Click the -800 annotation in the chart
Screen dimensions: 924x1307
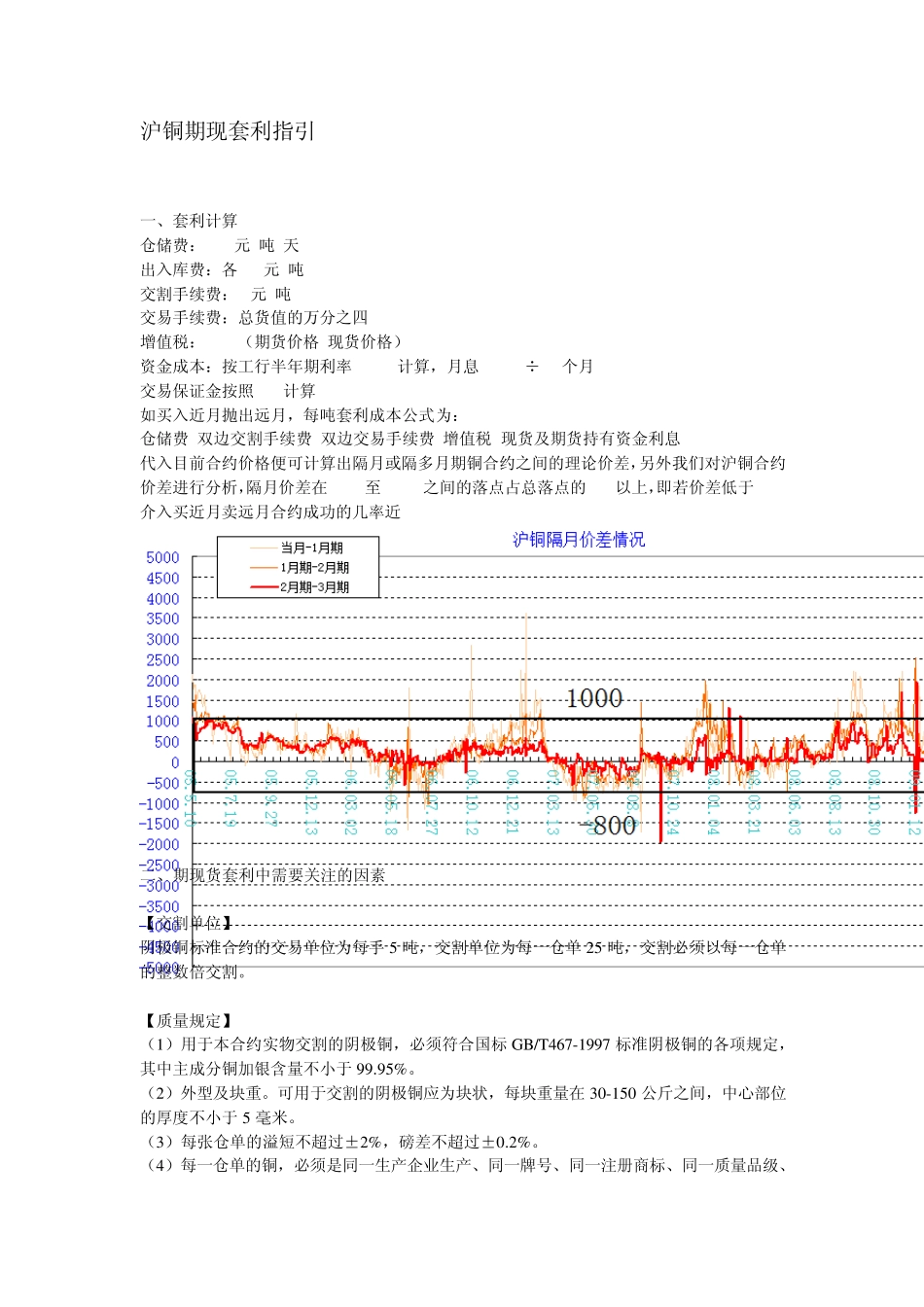(608, 826)
